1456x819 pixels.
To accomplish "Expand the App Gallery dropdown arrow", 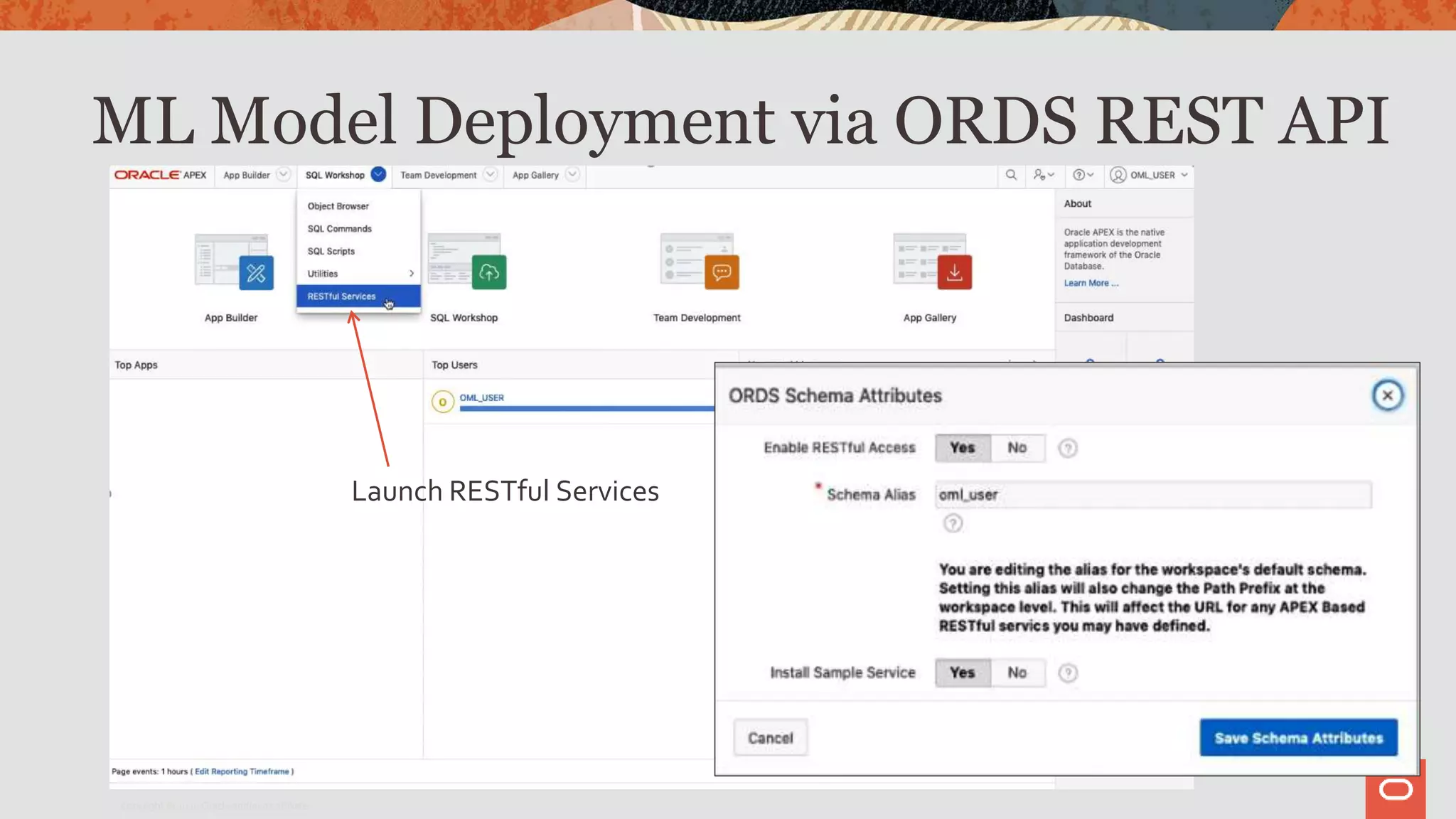I will [x=572, y=174].
